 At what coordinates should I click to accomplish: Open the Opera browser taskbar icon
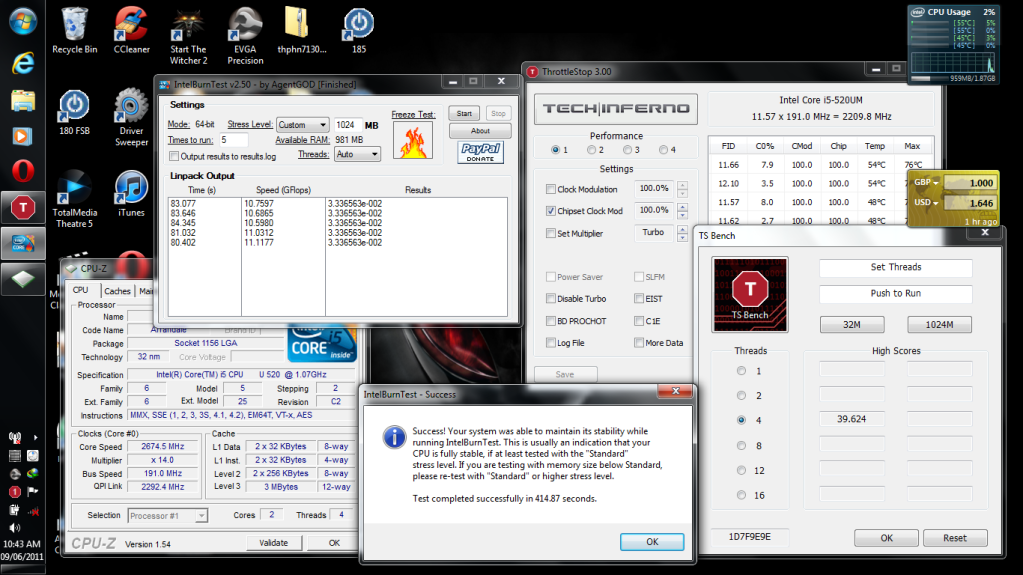[23, 171]
